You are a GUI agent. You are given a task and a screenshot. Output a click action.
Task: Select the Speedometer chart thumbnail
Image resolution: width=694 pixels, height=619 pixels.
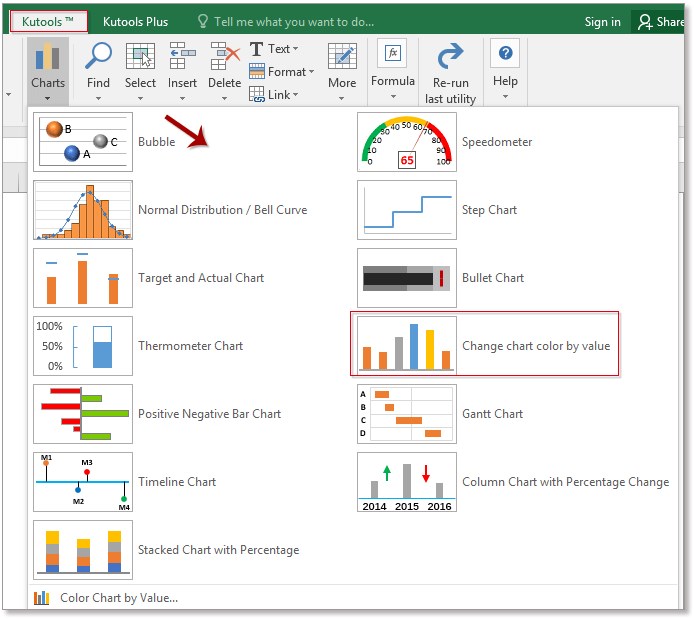coord(407,142)
